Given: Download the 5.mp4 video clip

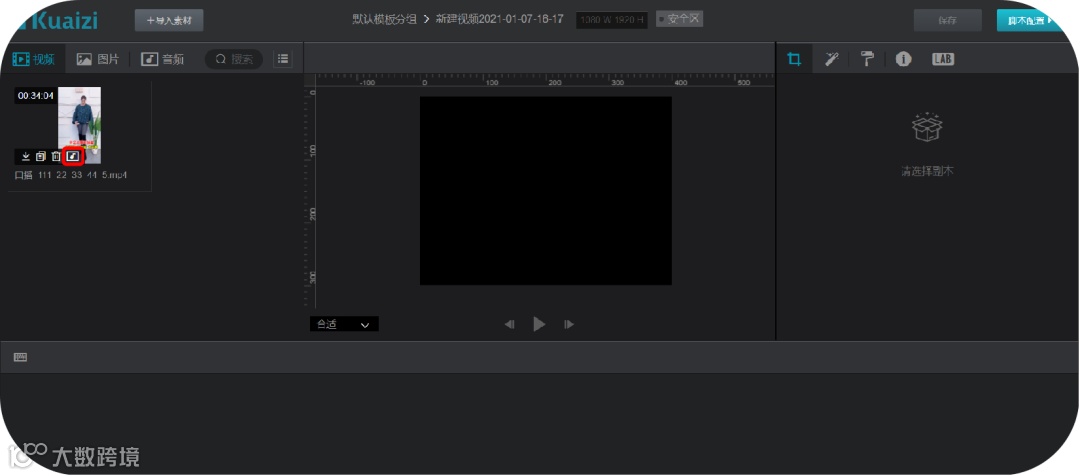Looking at the screenshot, I should tap(25, 156).
